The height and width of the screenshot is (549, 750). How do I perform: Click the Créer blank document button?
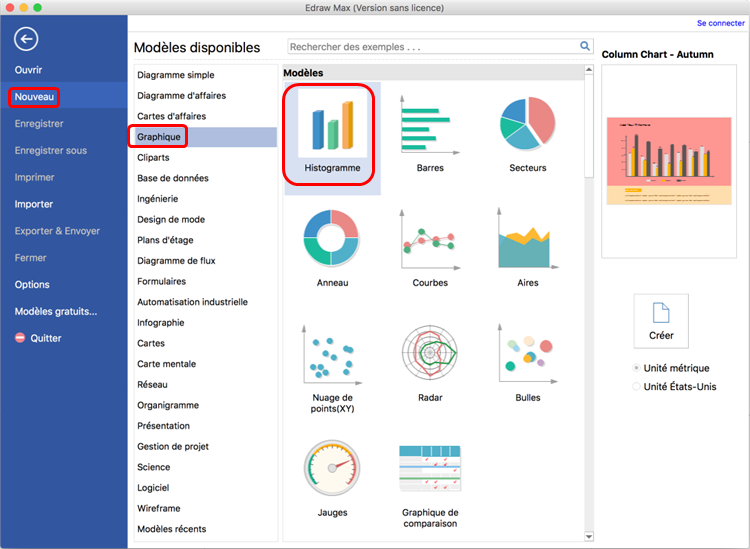tap(661, 321)
